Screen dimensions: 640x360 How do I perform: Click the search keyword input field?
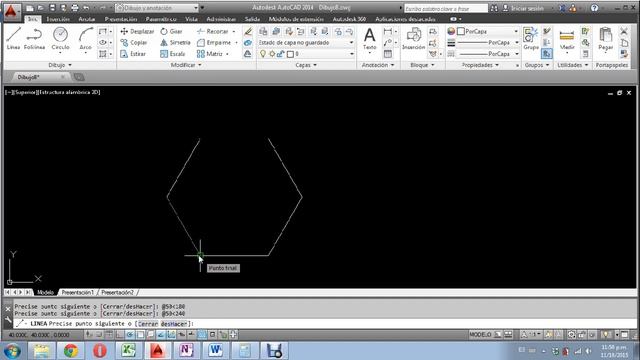coord(446,8)
